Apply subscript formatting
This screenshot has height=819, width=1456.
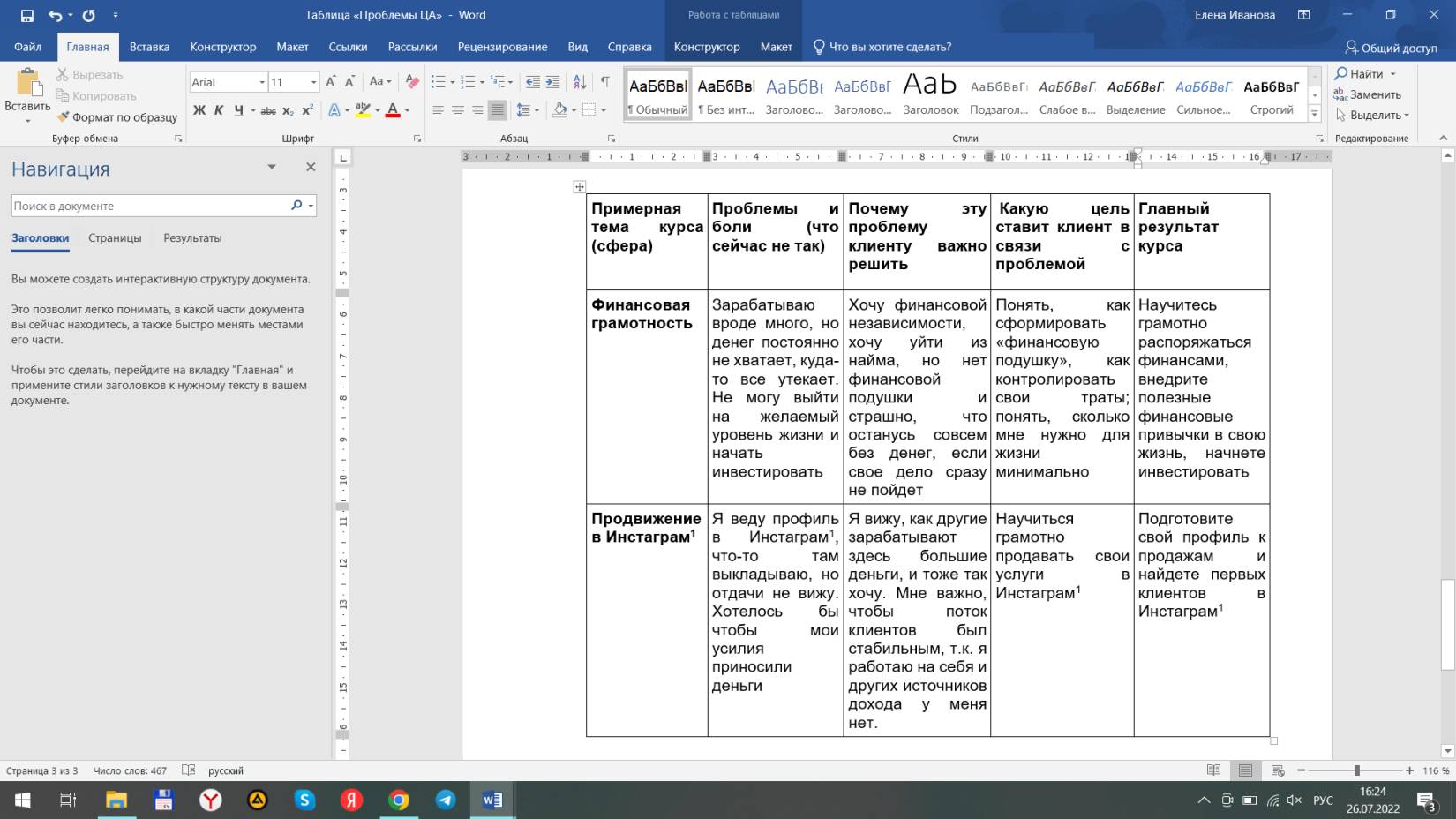click(288, 110)
